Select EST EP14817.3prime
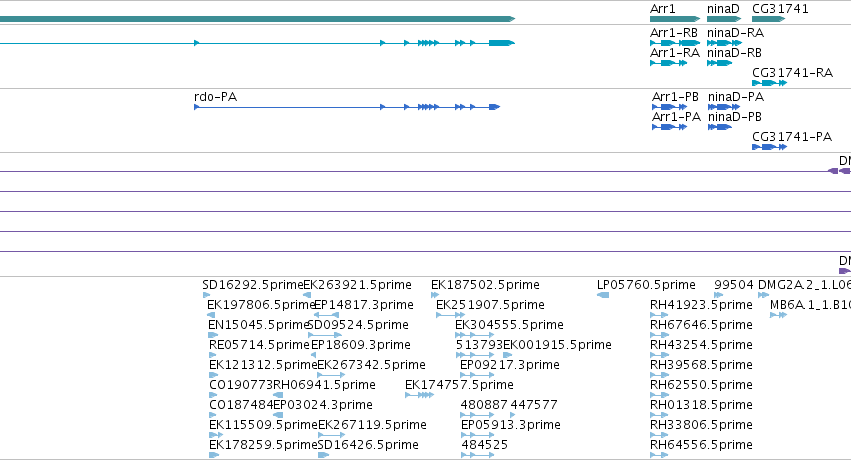This screenshot has height=460, width=851. (364, 305)
